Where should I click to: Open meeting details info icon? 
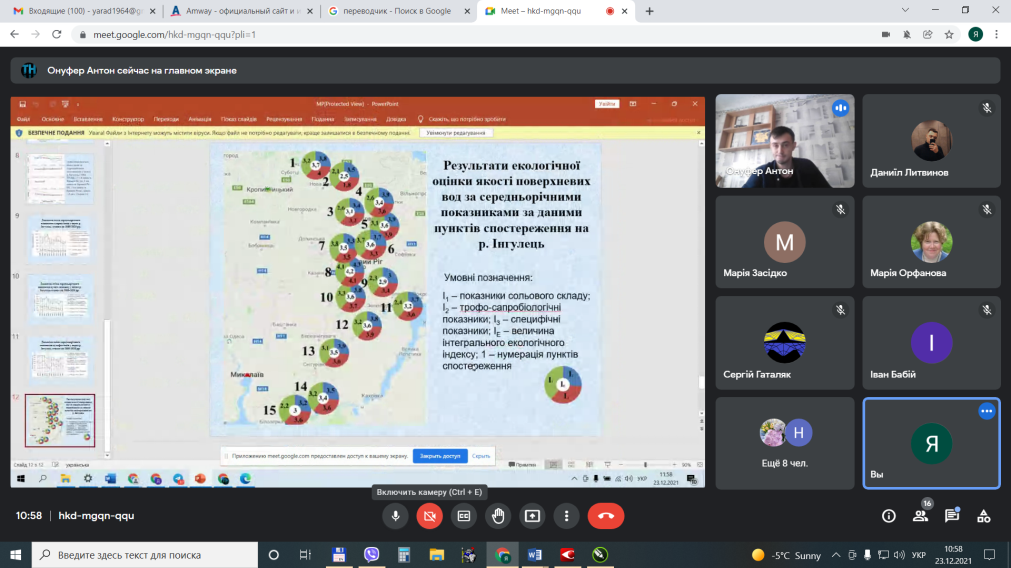888,516
